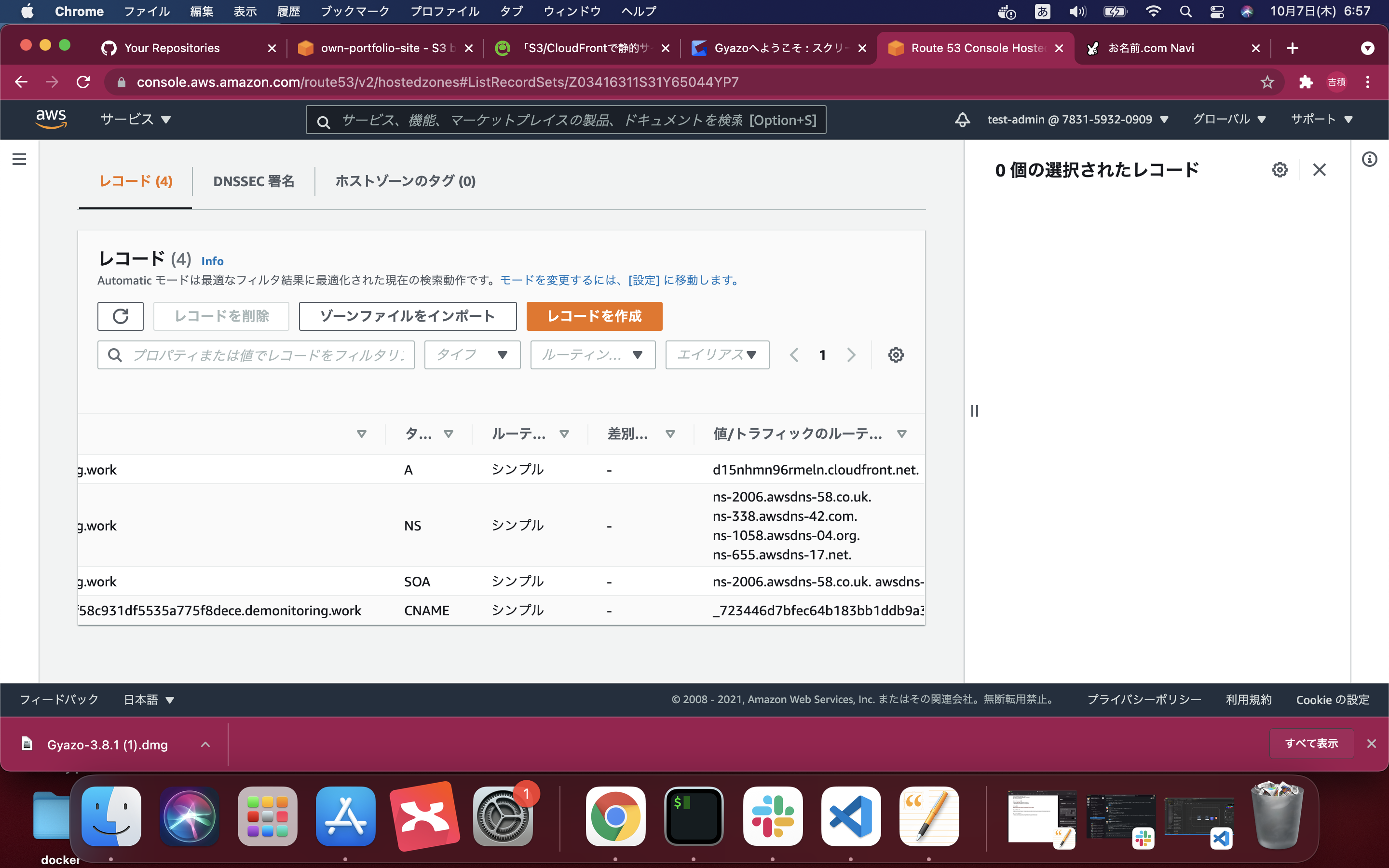Click the record filter search field
Viewport: 1389px width, 868px height.
[268, 355]
